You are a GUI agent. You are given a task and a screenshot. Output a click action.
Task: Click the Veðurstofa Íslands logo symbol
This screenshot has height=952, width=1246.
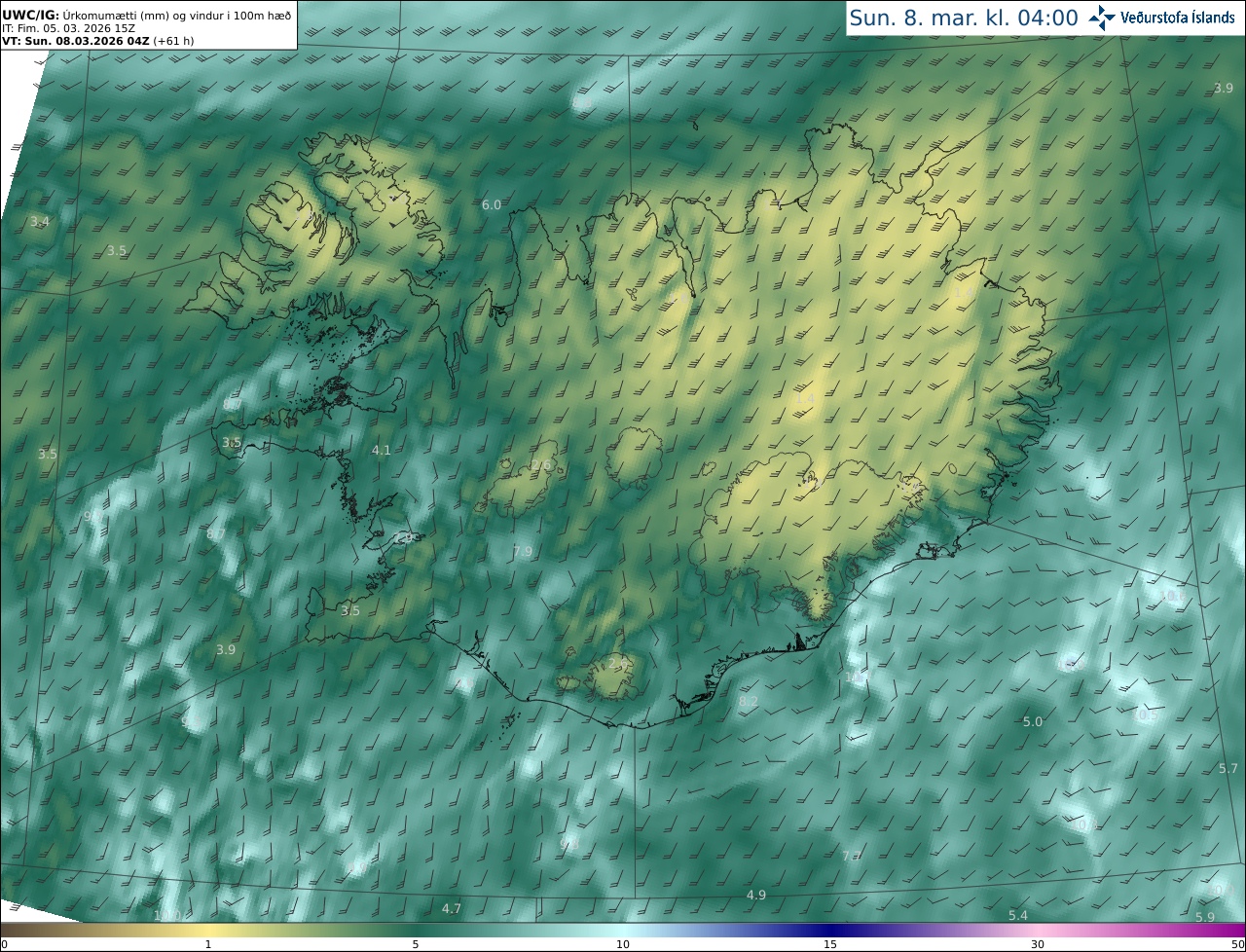[x=1103, y=17]
